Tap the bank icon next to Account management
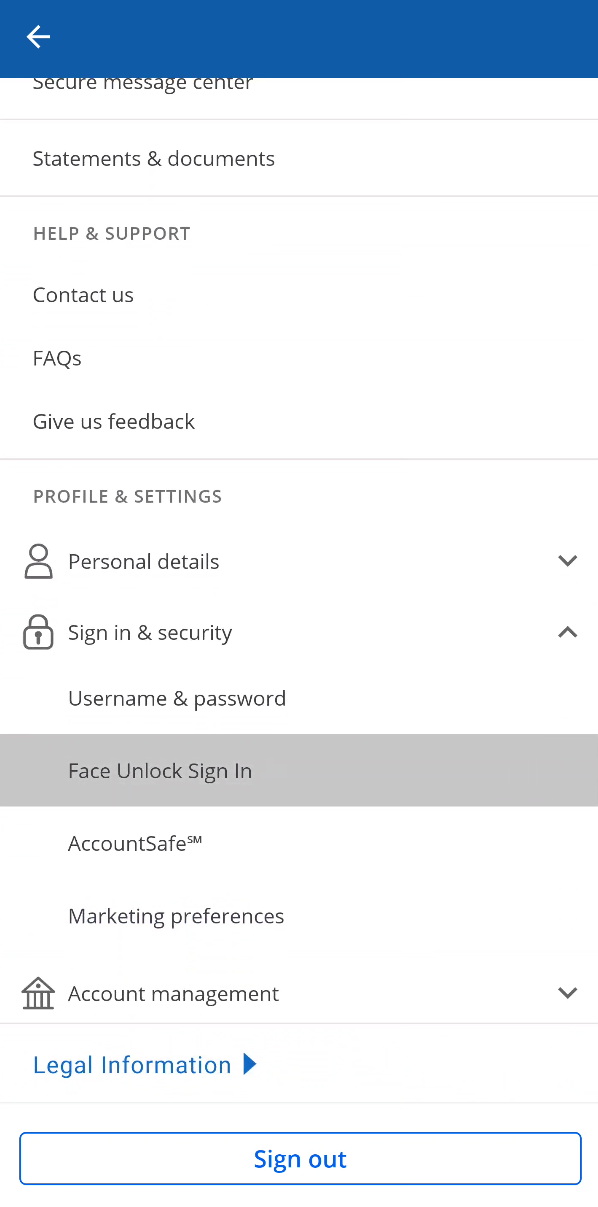Image resolution: width=598 pixels, height=1207 pixels. [38, 993]
